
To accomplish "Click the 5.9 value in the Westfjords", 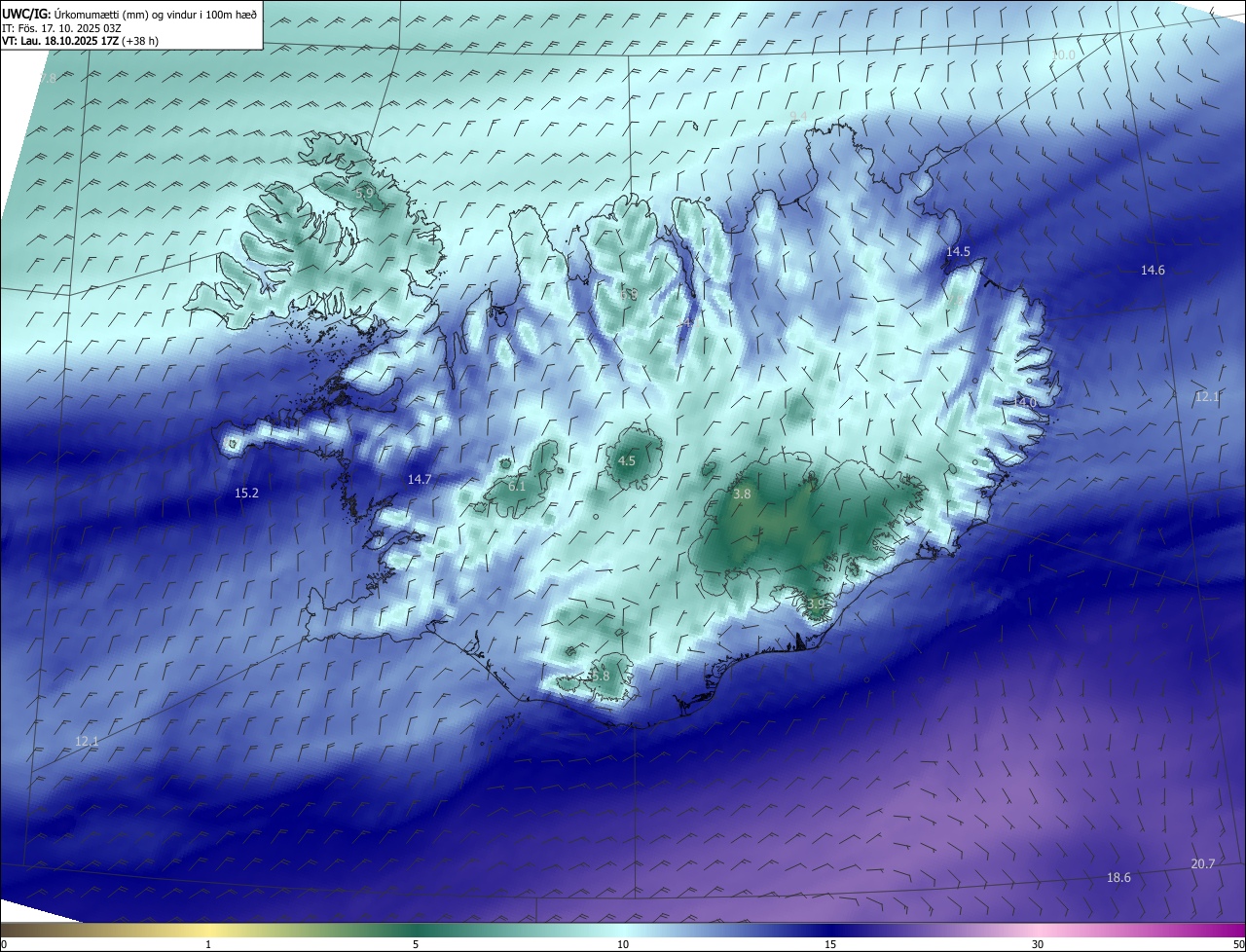I will click(x=364, y=194).
